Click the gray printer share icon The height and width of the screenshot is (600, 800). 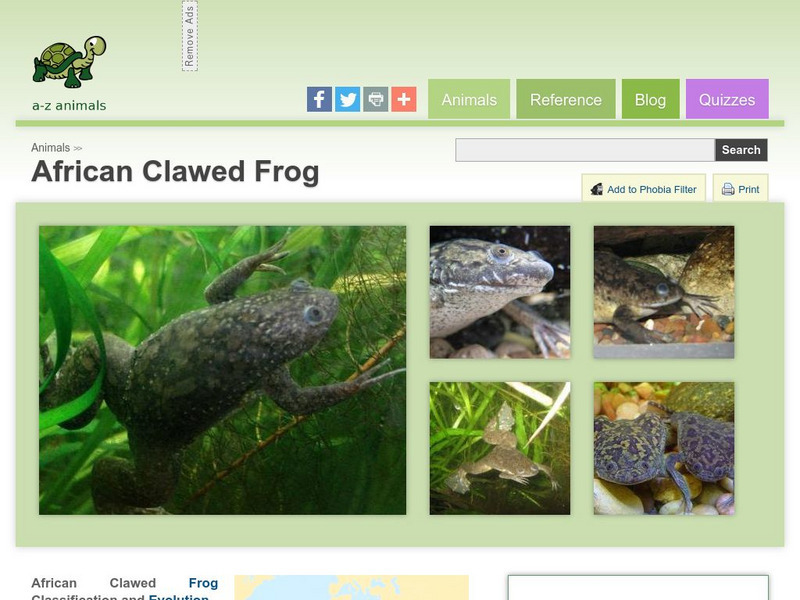[x=376, y=99]
